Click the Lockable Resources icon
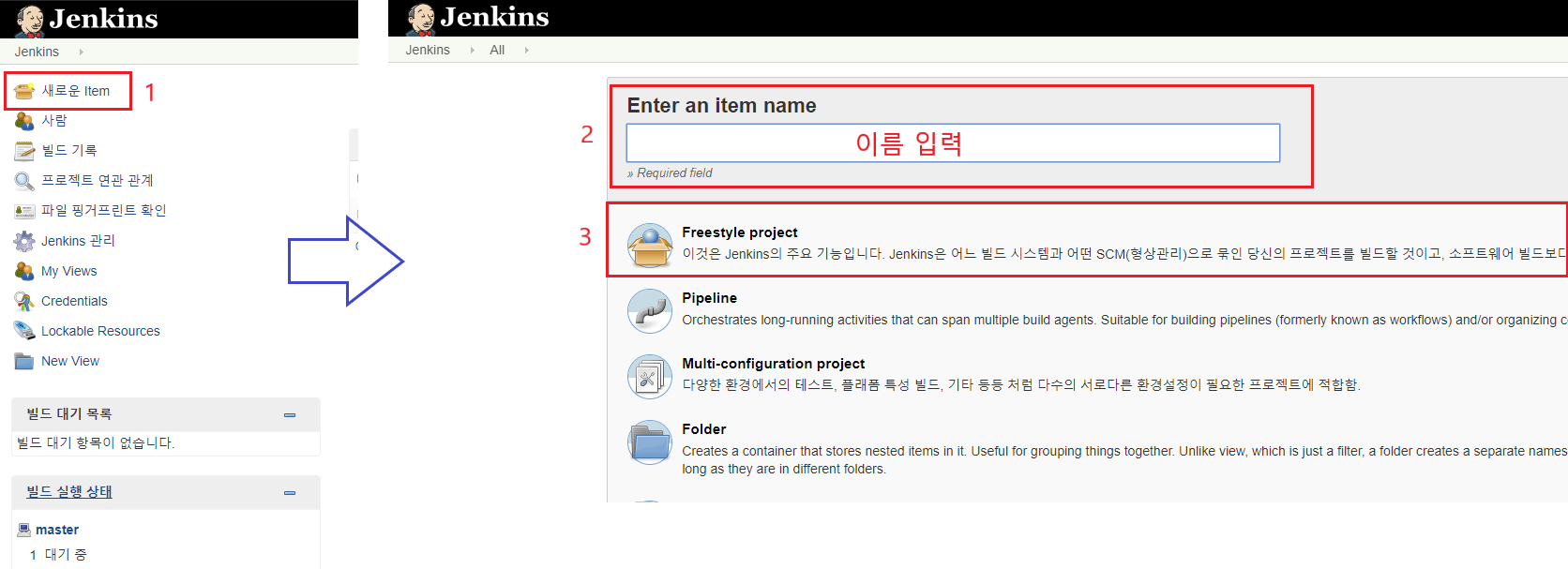 [x=24, y=331]
